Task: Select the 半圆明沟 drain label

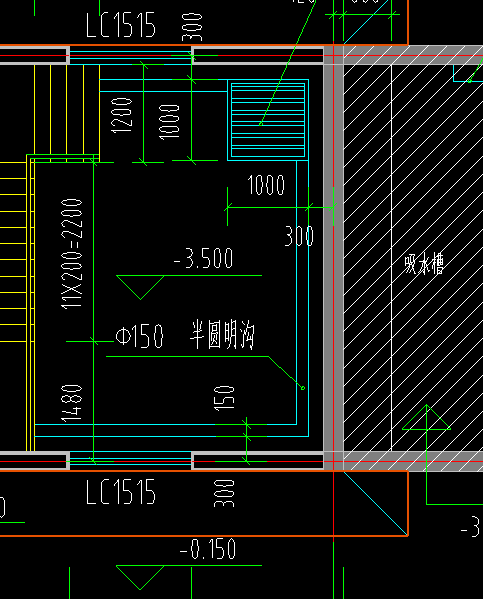Action: coord(222,335)
